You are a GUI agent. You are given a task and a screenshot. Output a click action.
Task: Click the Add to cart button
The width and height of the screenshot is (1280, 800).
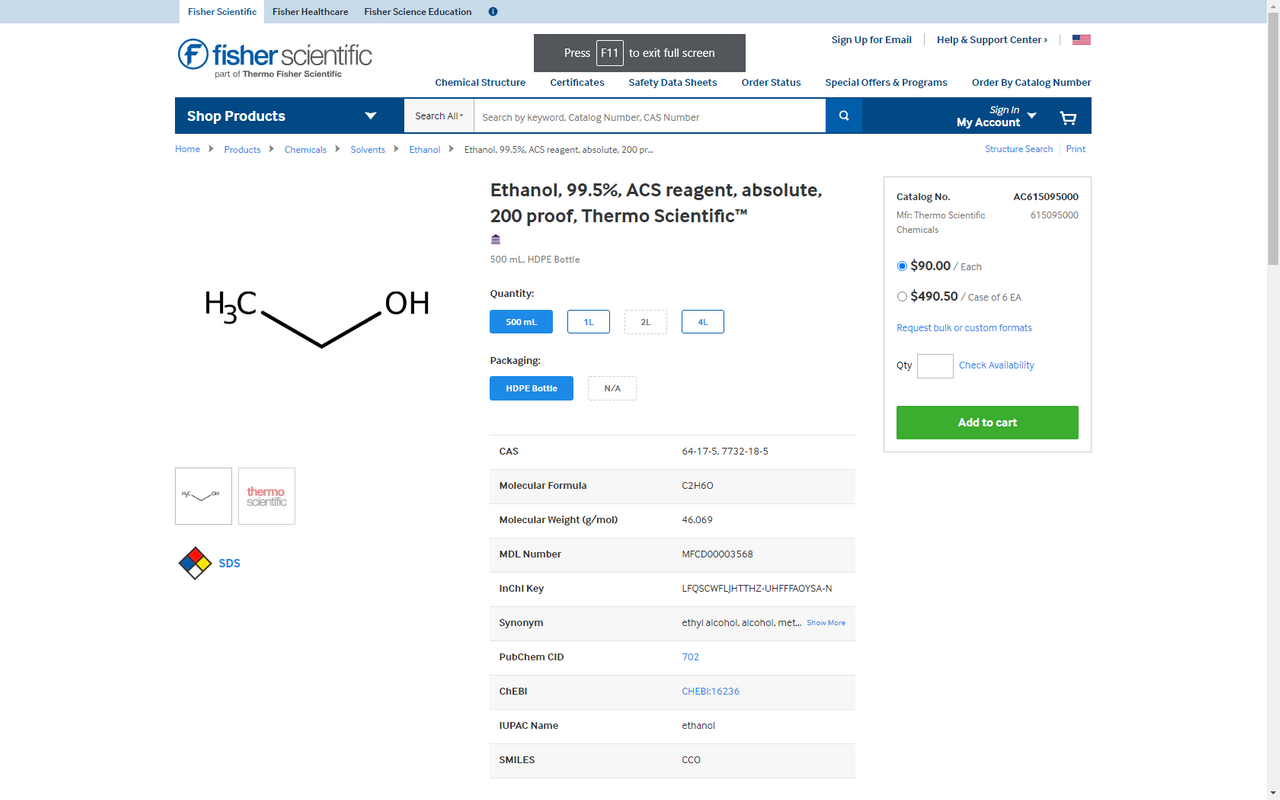(x=987, y=422)
